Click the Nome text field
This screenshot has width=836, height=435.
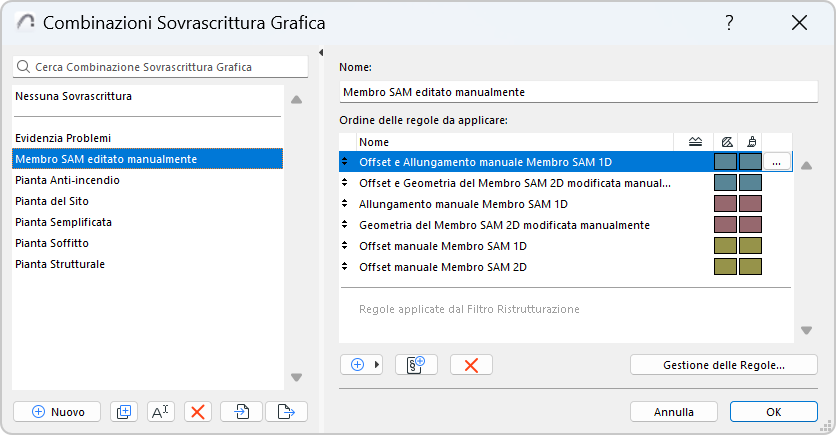pyautogui.click(x=579, y=92)
